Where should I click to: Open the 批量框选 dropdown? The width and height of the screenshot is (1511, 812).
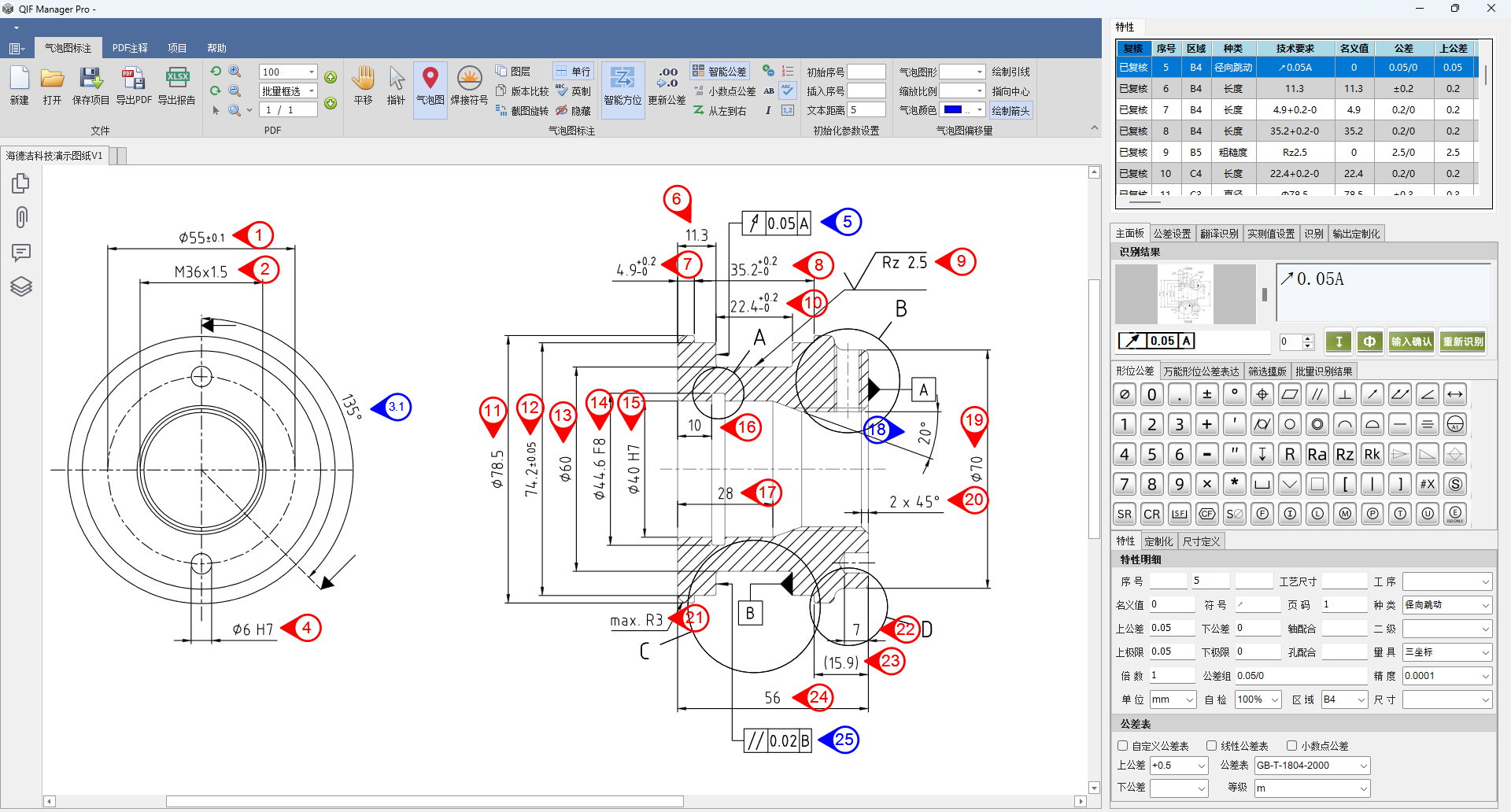point(312,91)
